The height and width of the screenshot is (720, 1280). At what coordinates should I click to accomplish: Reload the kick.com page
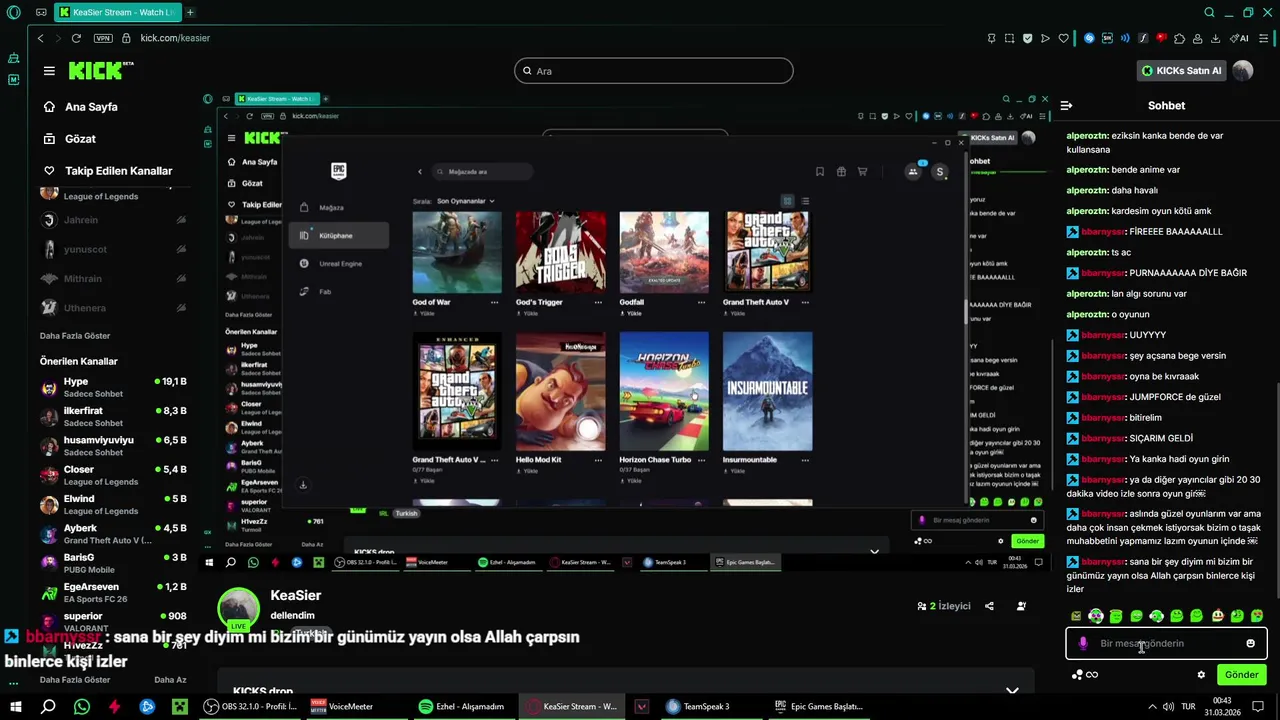[76, 38]
